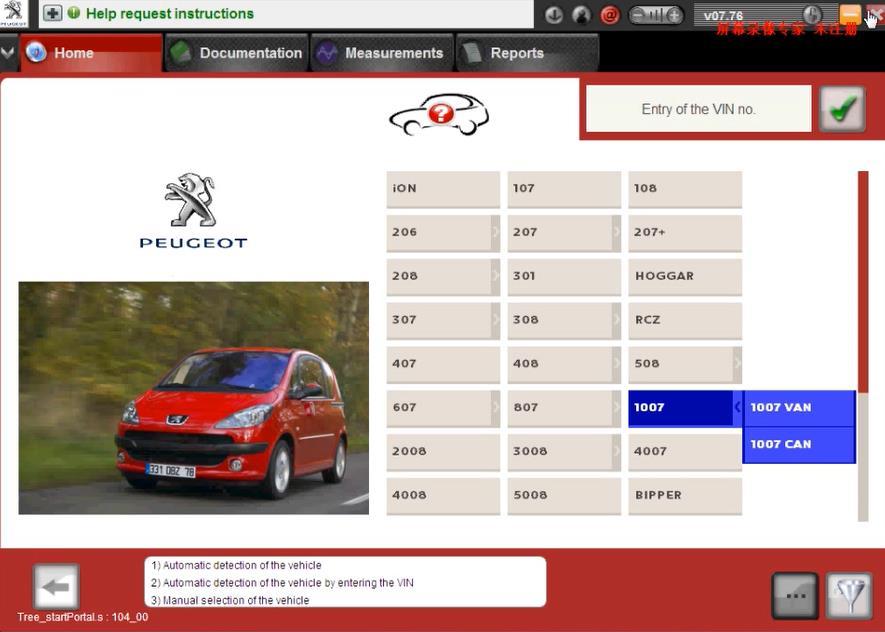Select the 1007 model button
This screenshot has height=632, width=885.
tap(680, 408)
